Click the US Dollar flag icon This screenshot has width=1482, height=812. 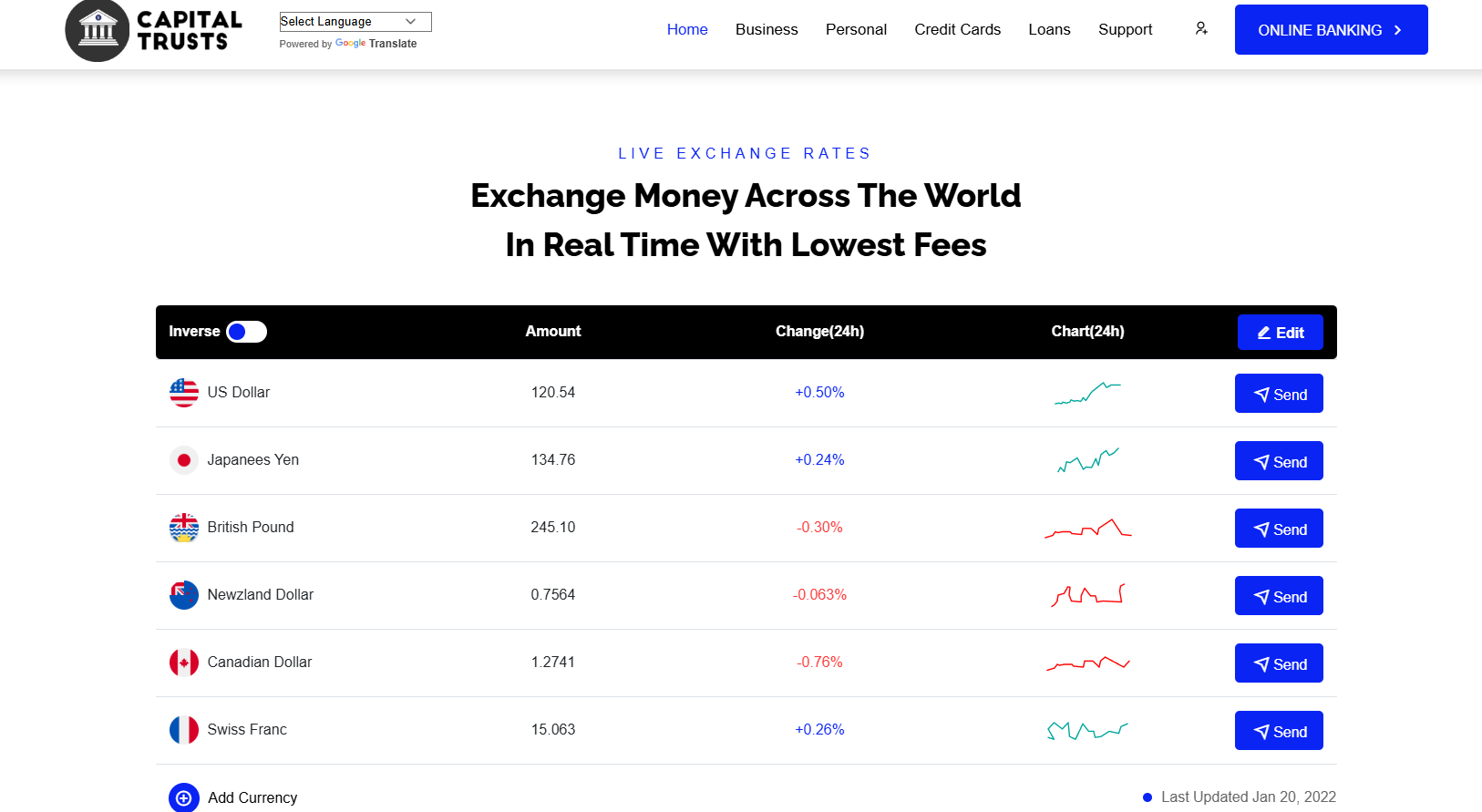click(184, 393)
